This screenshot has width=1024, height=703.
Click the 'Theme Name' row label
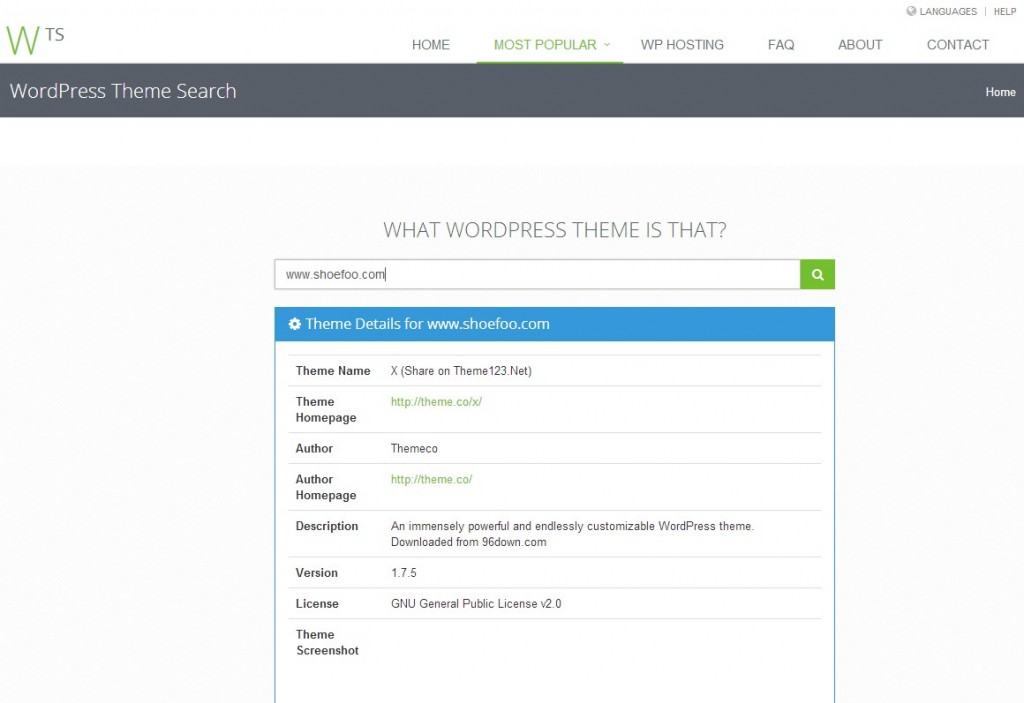332,371
